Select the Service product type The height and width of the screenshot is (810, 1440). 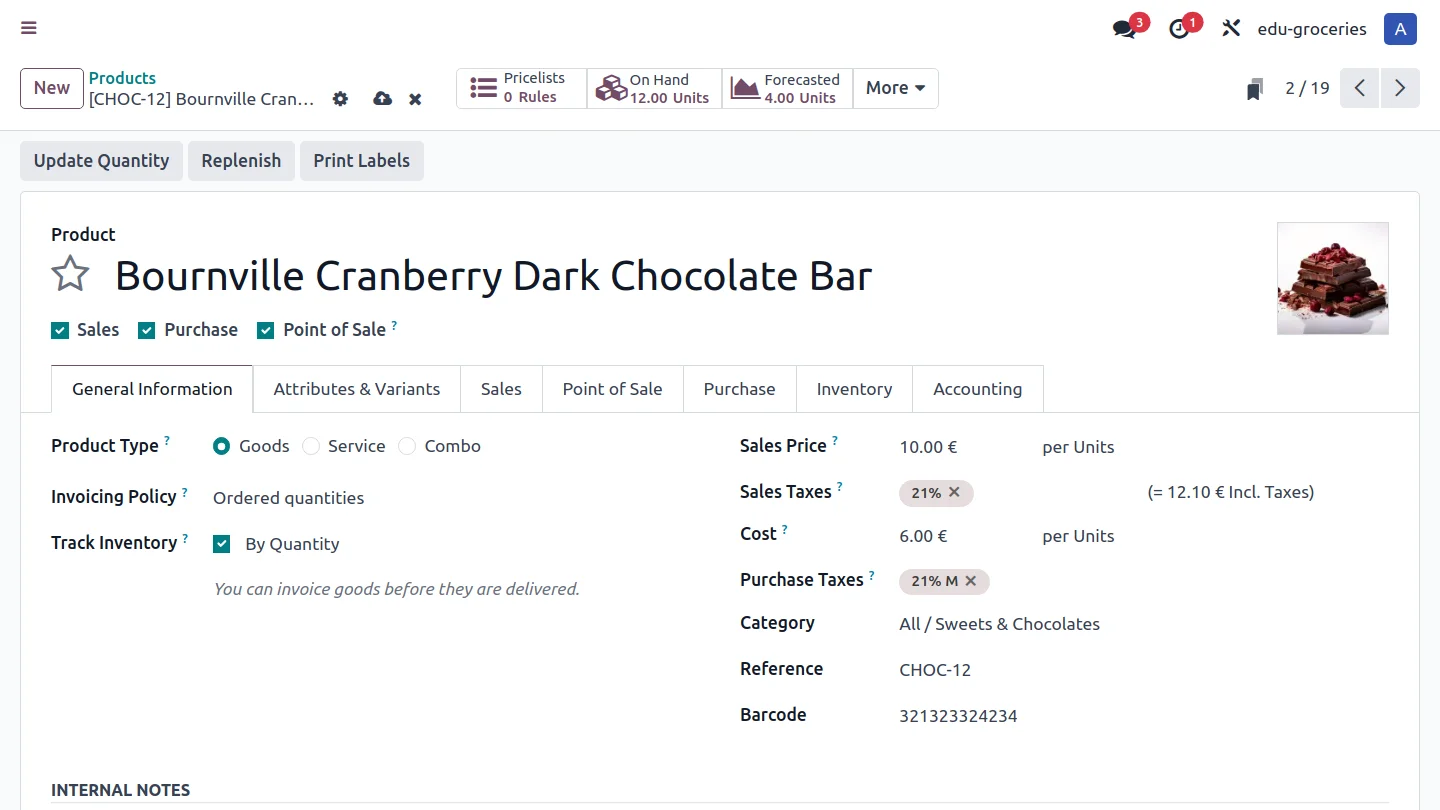[311, 446]
